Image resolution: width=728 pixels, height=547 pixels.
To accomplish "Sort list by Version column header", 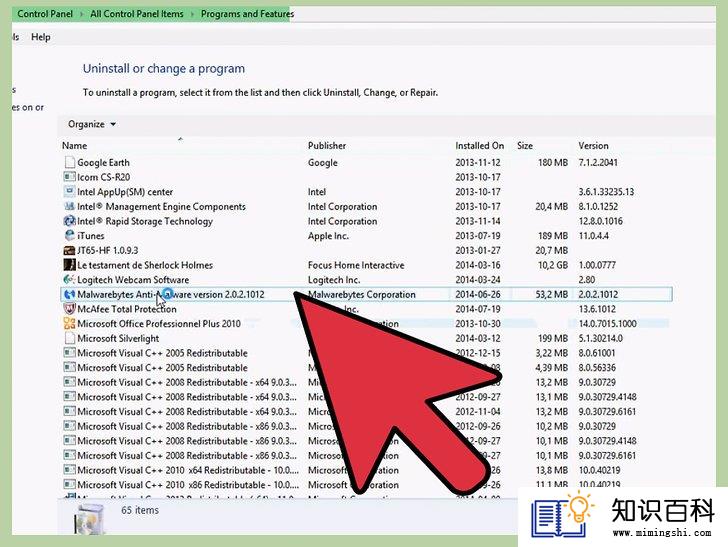I will click(x=593, y=146).
